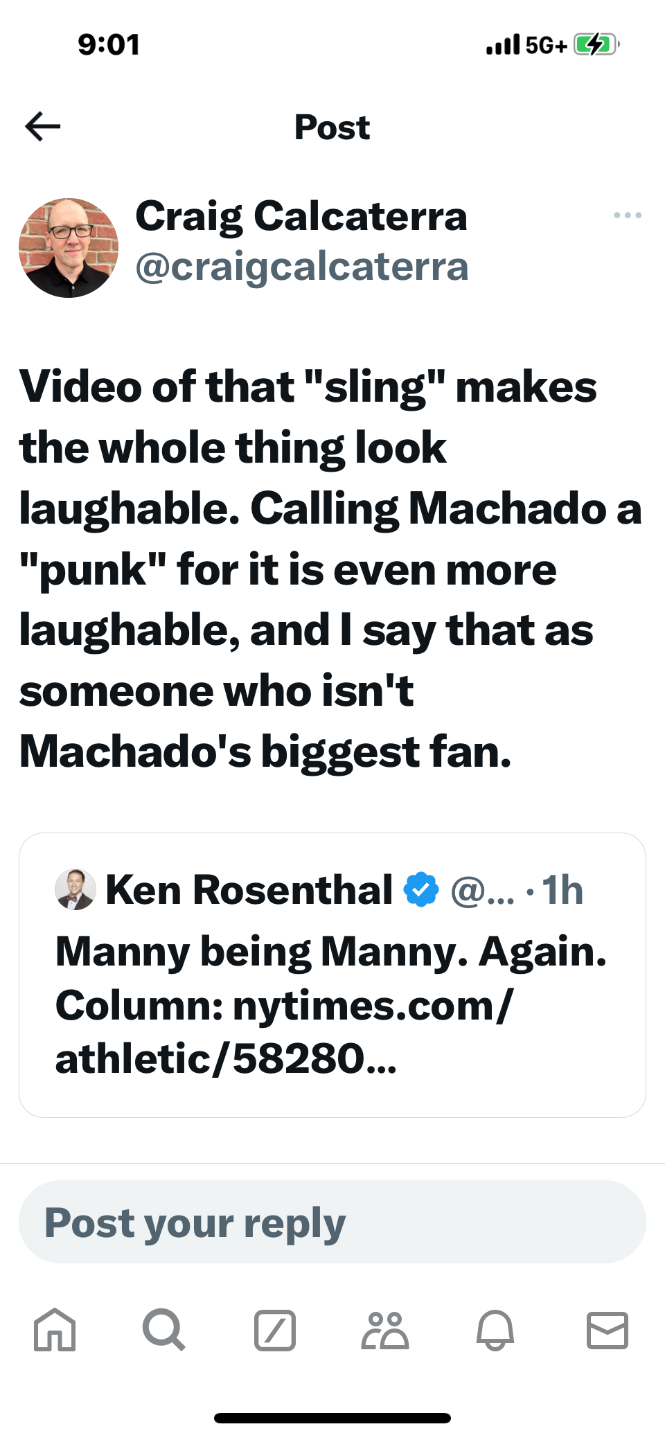Tap the @craigcalcaterra handle
This screenshot has height=1440, width=665.
pos(301,266)
